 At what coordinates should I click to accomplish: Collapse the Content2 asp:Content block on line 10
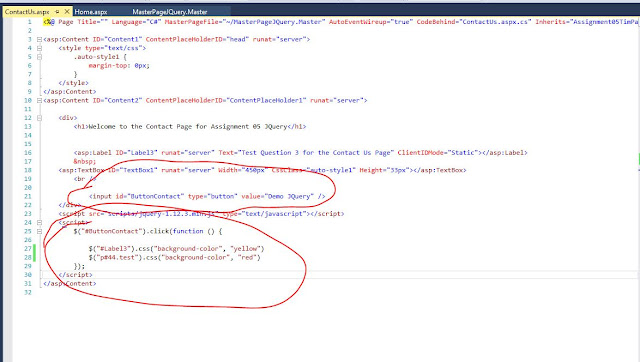click(39, 100)
